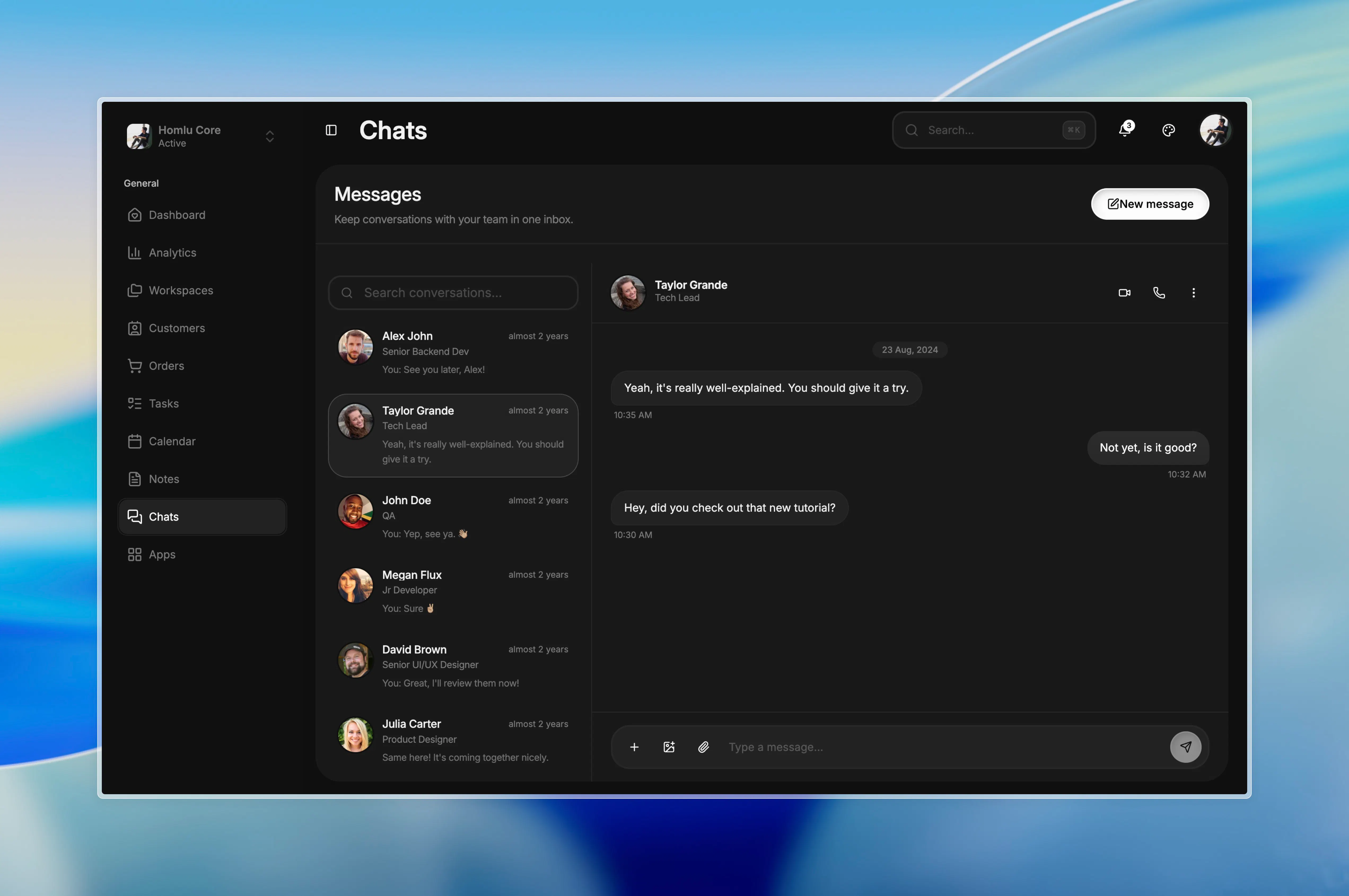Go to Dashboard in sidebar
1349x896 pixels.
click(x=202, y=215)
